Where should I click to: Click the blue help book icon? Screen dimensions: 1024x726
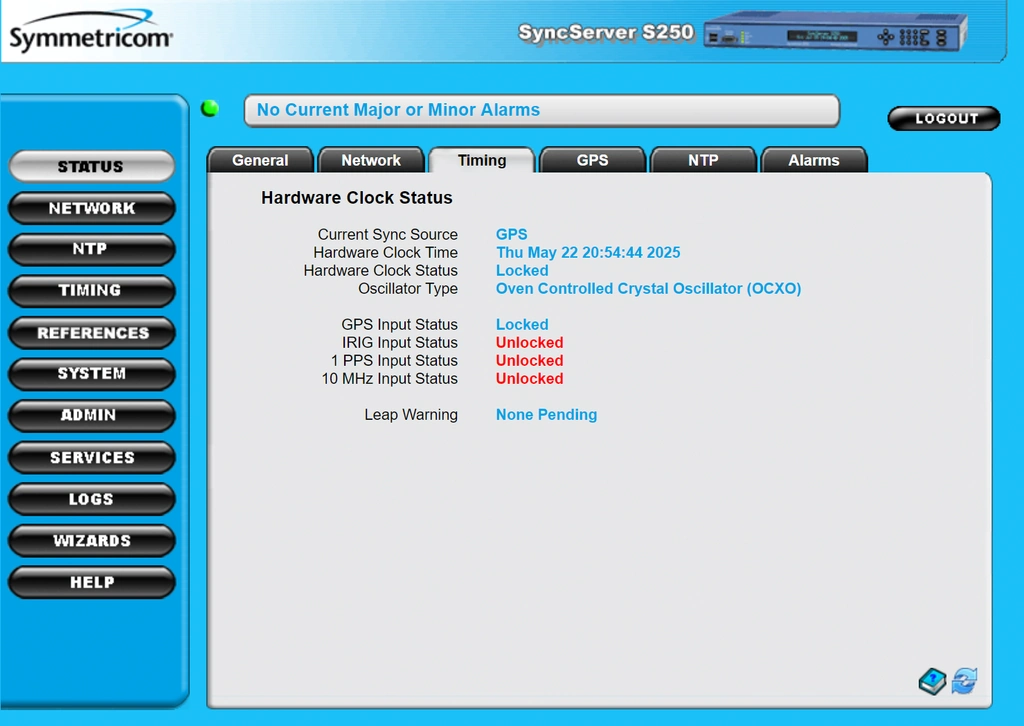pyautogui.click(x=932, y=682)
